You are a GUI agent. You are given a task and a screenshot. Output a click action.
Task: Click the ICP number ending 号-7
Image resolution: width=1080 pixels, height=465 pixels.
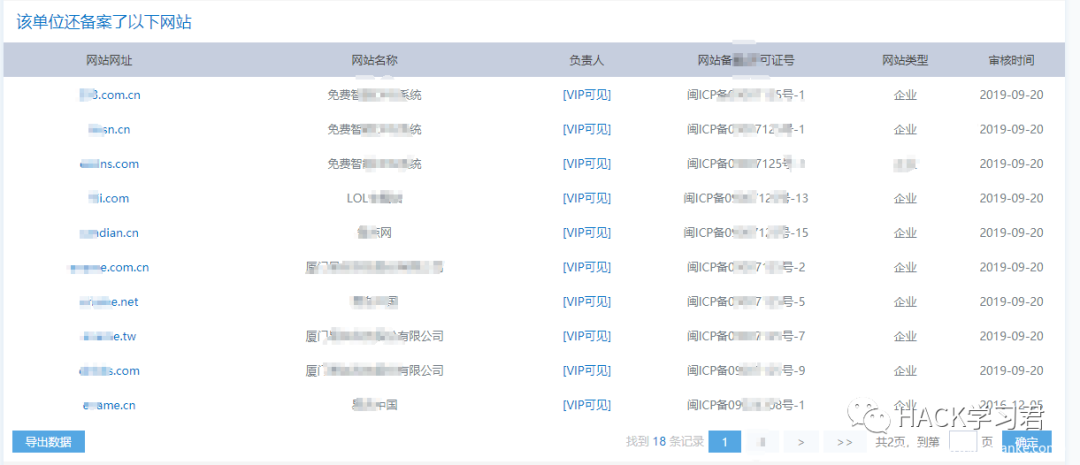[x=746, y=336]
